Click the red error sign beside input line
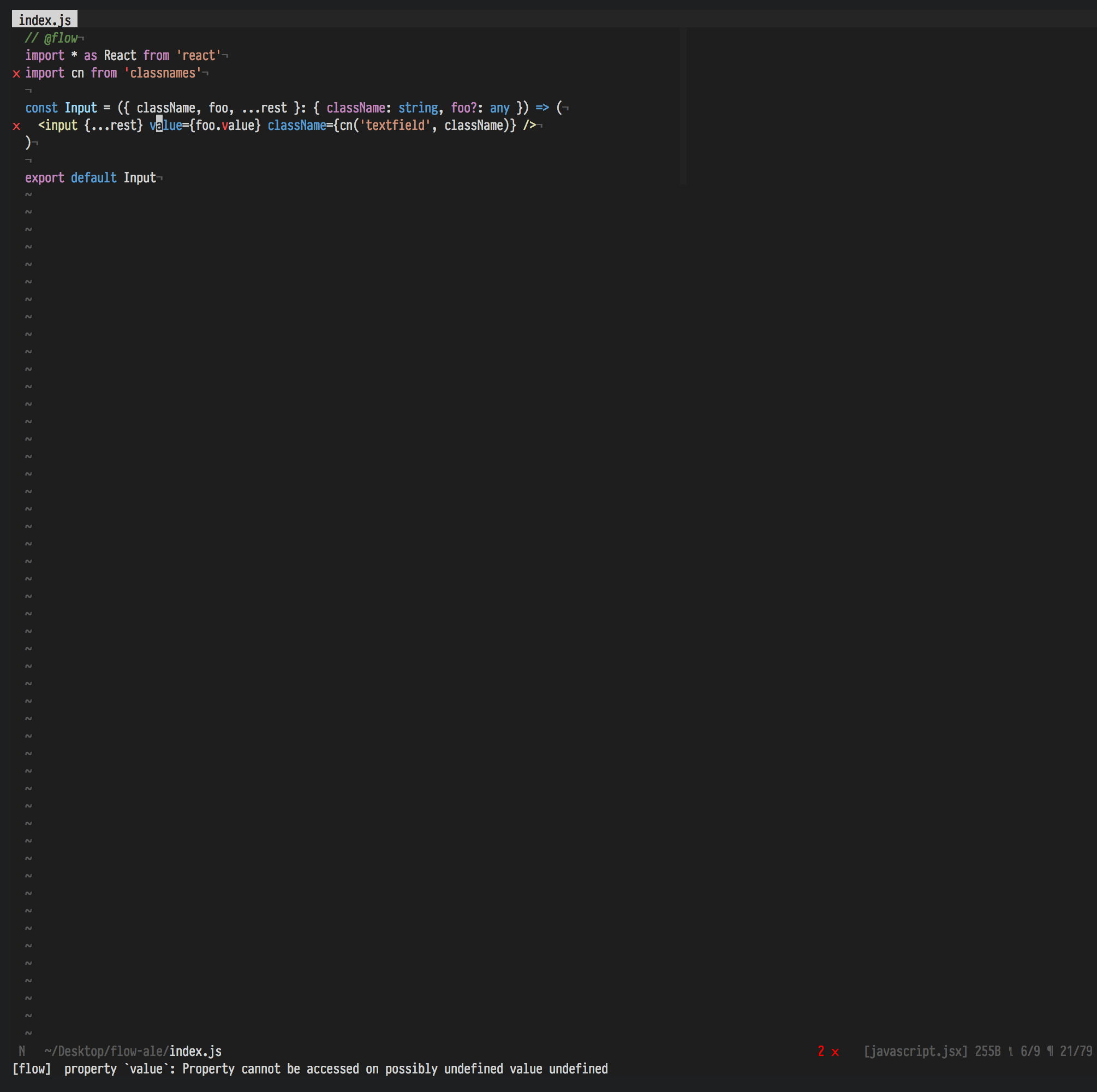Screen dimensions: 1097x1092 [16, 126]
